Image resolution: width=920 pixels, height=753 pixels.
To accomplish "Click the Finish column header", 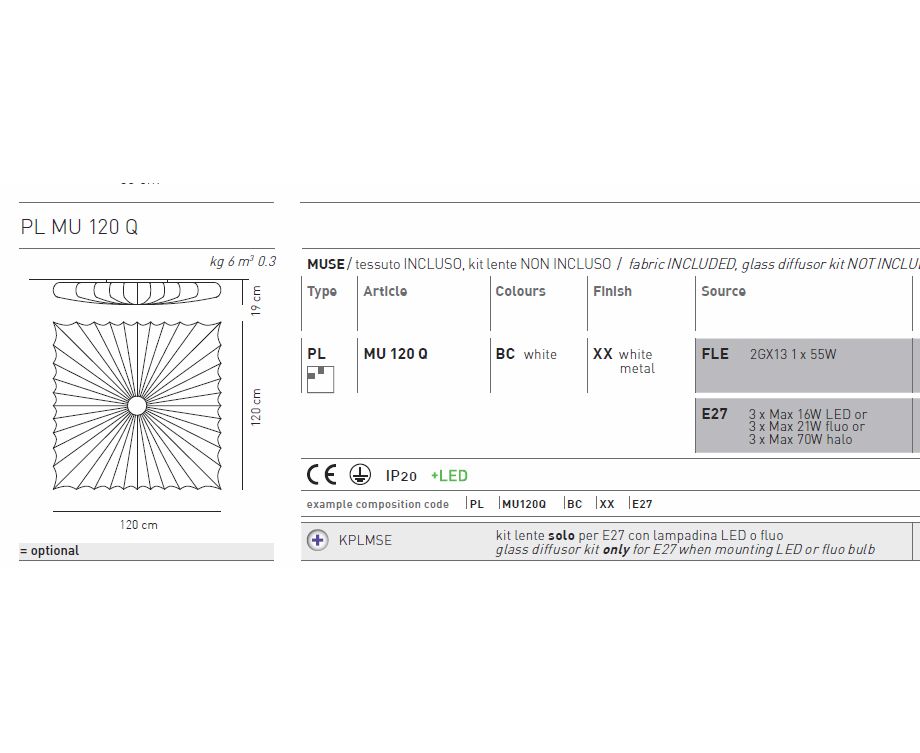I will tap(612, 291).
